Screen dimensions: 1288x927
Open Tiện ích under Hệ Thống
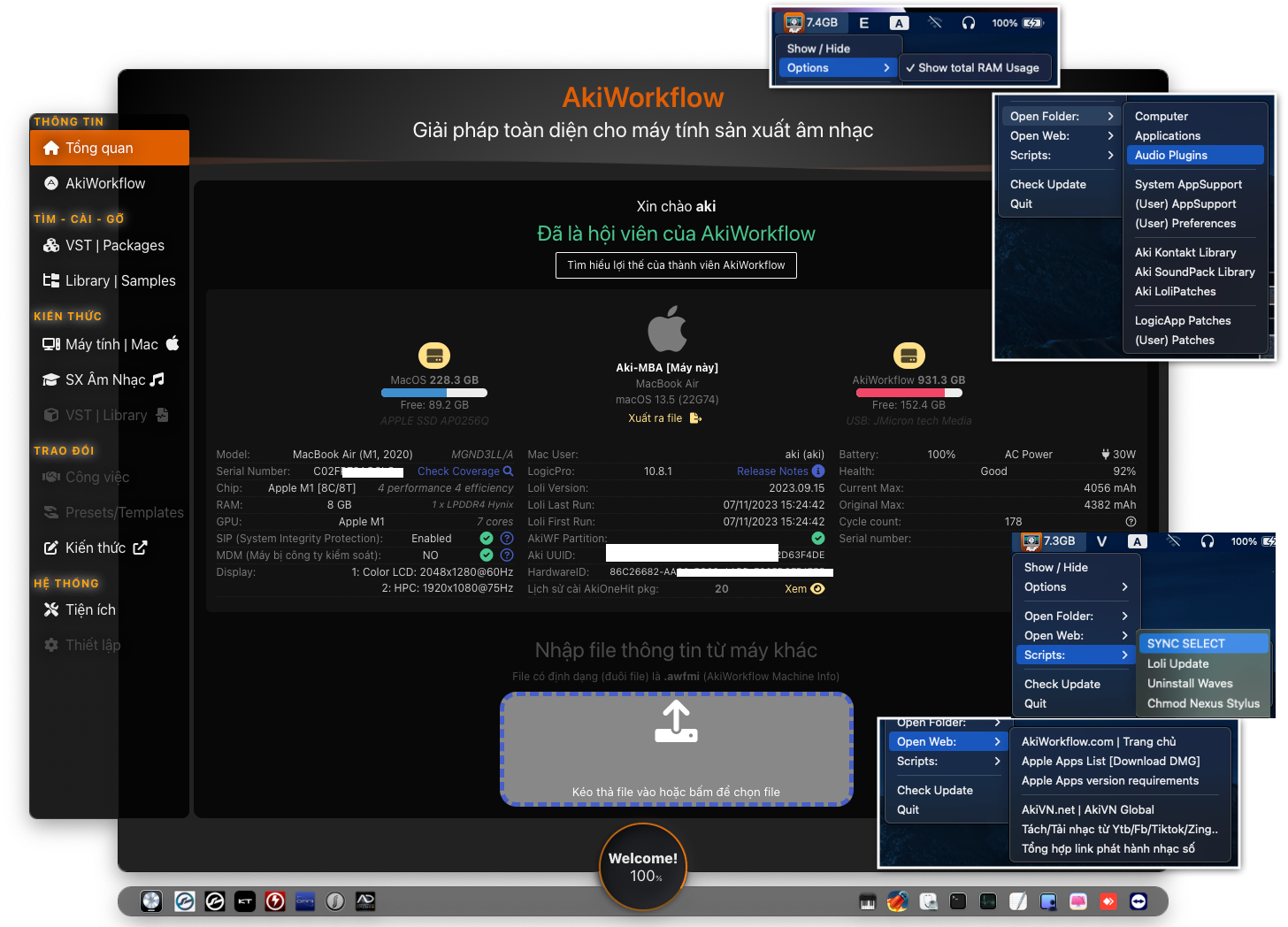coord(88,609)
